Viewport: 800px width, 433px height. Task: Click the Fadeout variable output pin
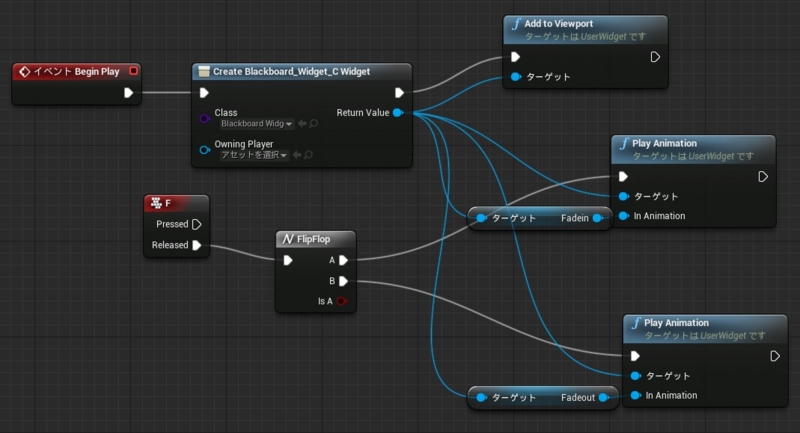[x=604, y=398]
